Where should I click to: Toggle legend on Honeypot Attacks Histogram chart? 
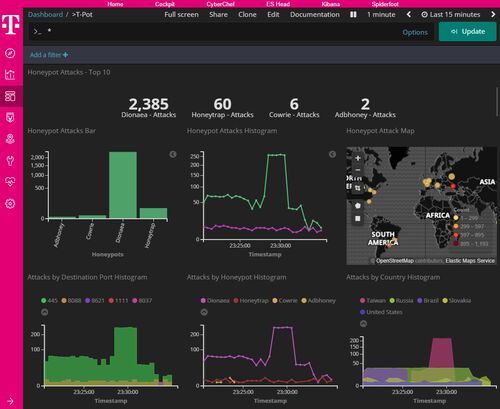332,154
